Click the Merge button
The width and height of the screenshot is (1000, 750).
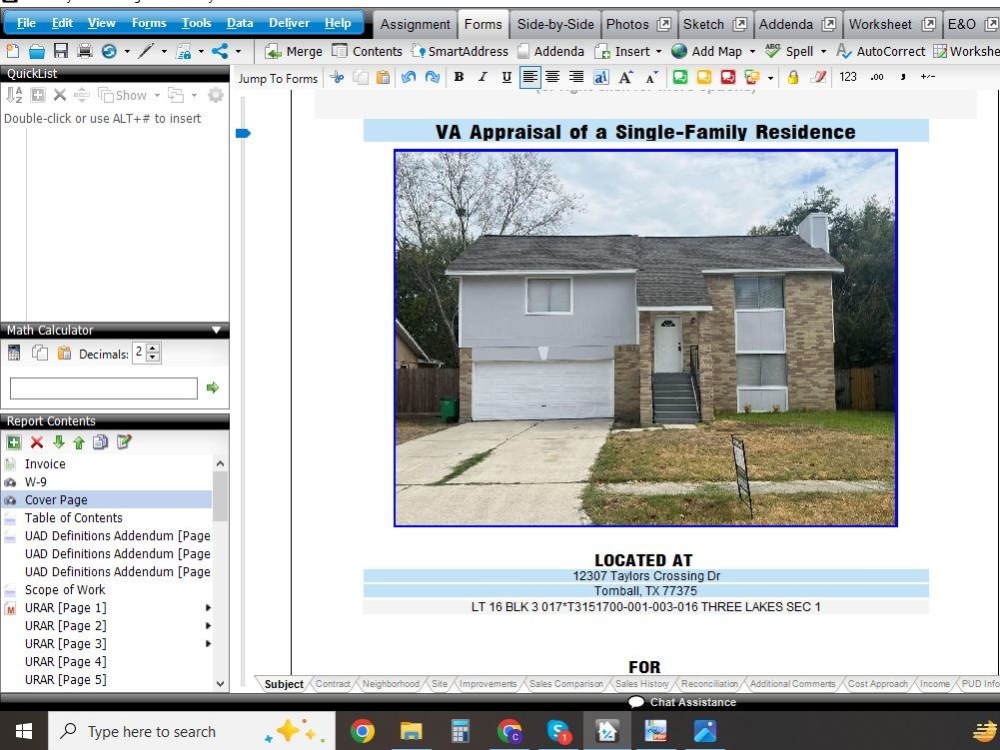tap(294, 51)
